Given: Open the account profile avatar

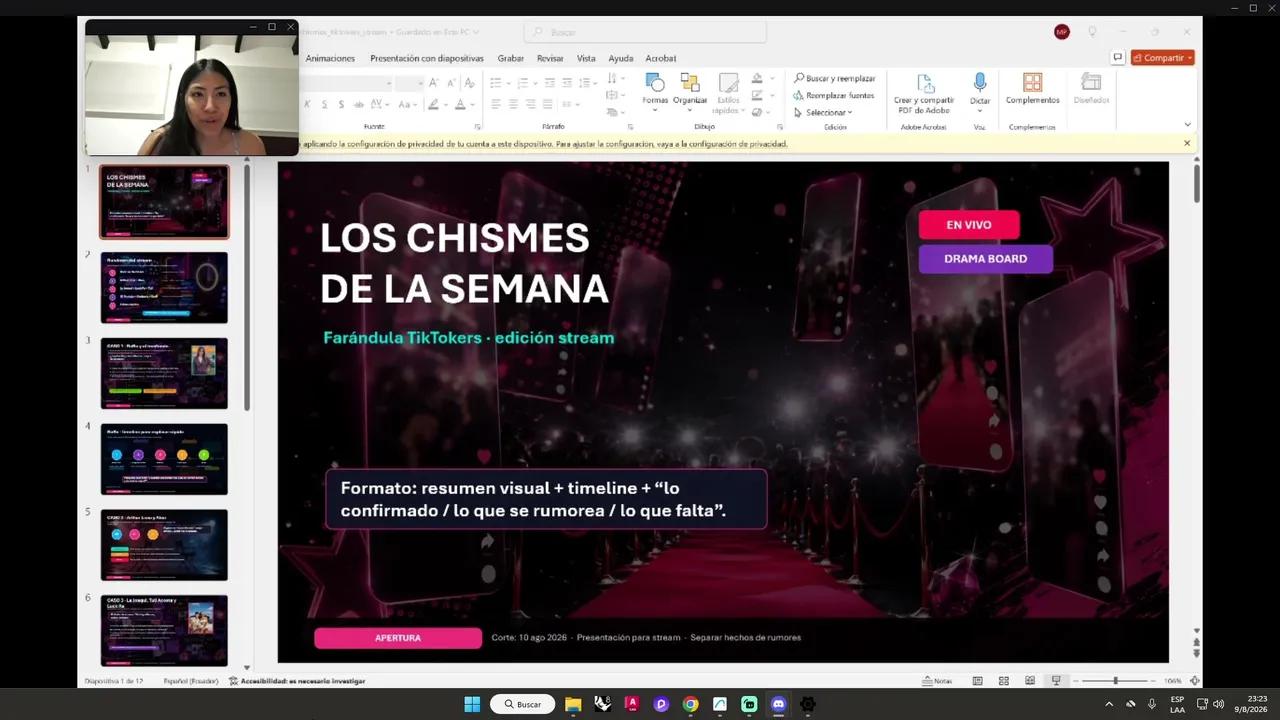Looking at the screenshot, I should click(1062, 32).
